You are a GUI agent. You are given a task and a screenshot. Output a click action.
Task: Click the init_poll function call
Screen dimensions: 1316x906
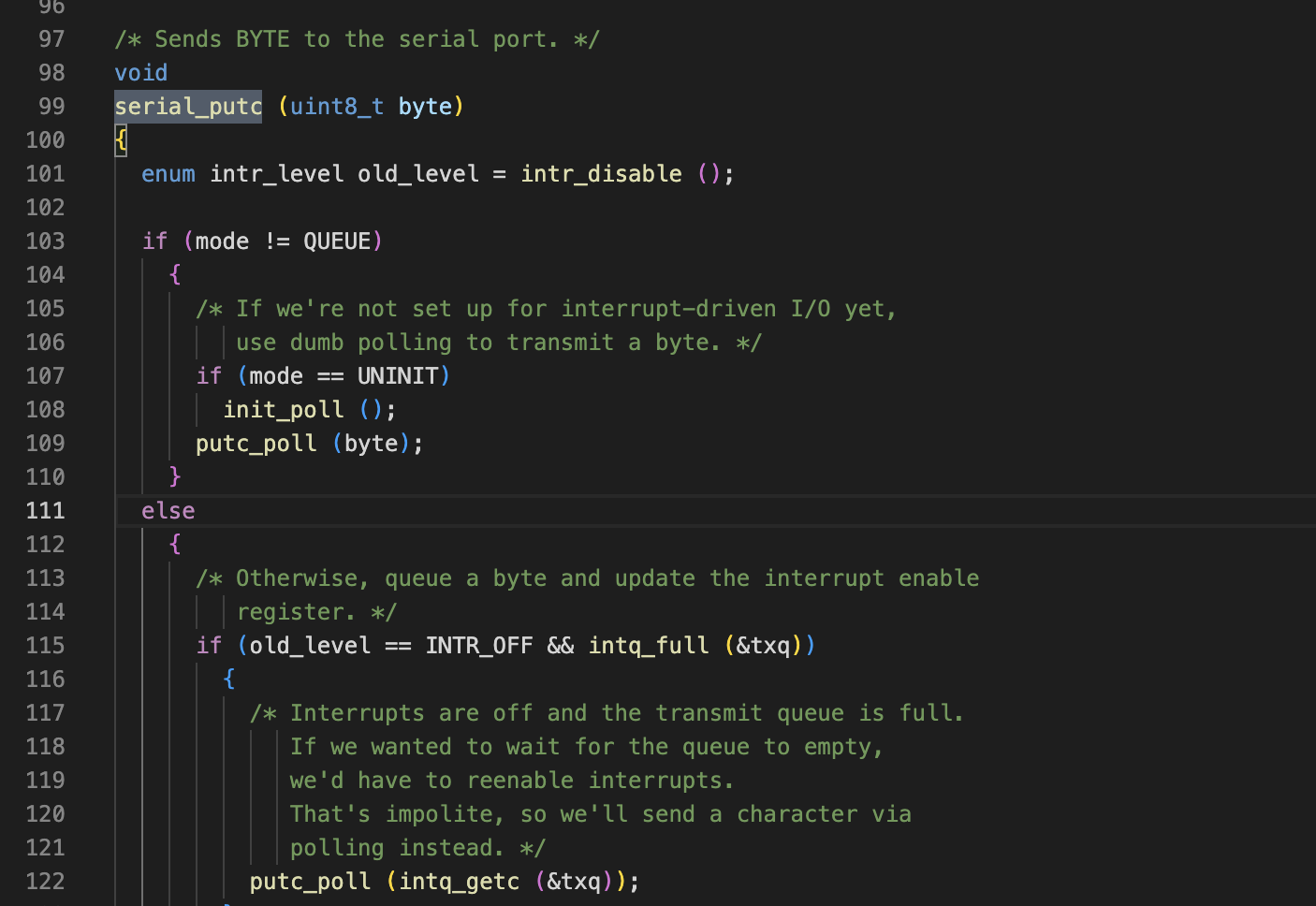[x=283, y=410]
